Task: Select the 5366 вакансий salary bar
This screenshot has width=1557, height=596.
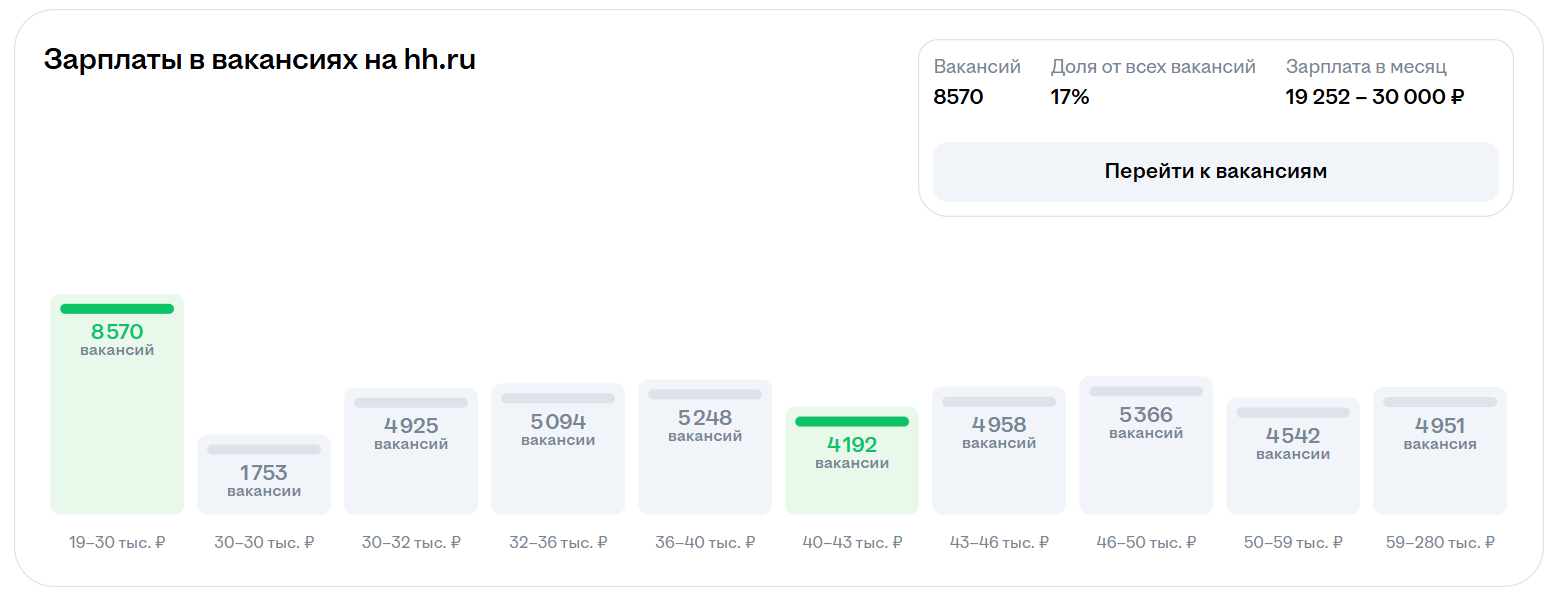Action: click(x=1146, y=446)
